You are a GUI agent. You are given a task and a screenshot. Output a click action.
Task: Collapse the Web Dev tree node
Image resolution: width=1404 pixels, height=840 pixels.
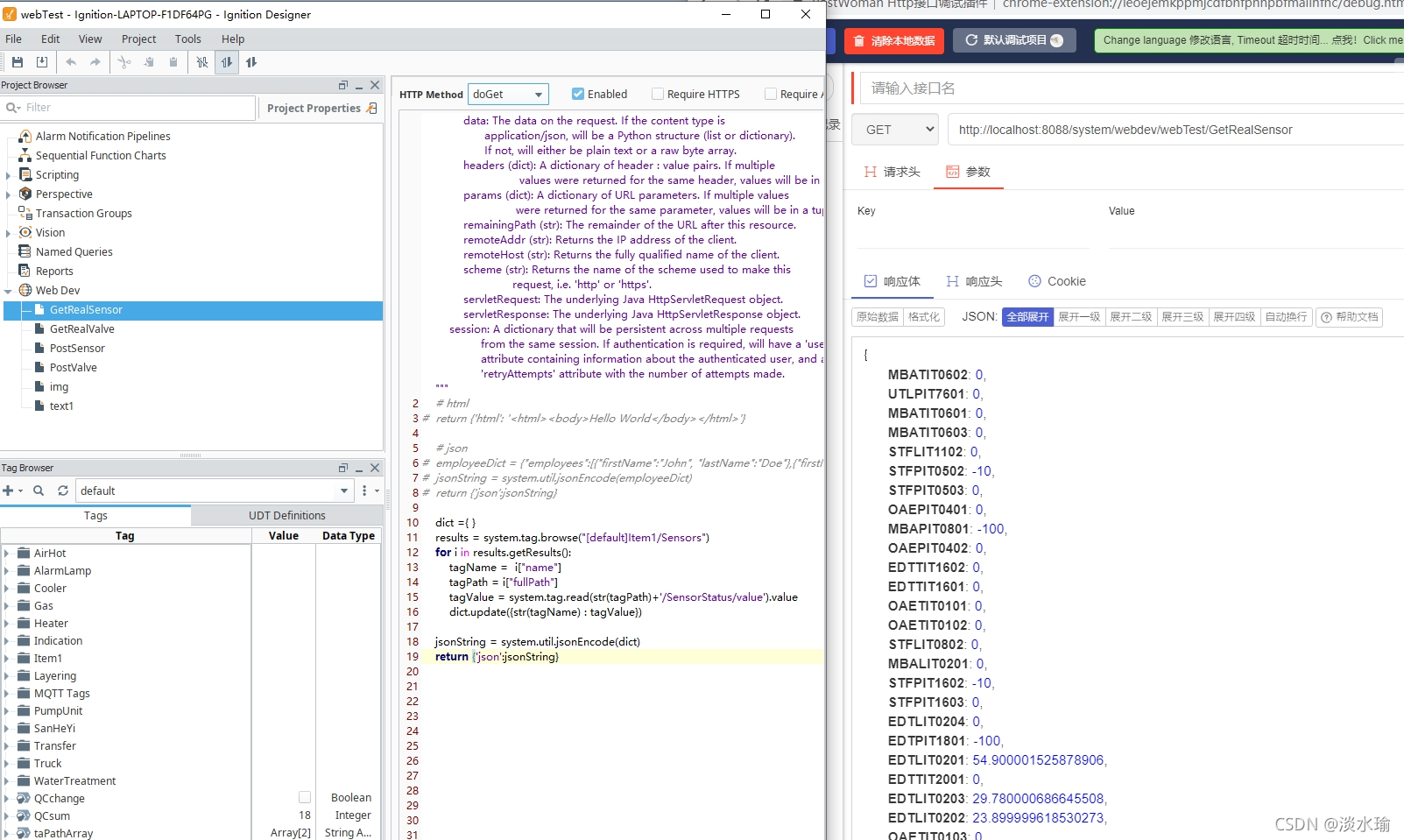click(8, 291)
